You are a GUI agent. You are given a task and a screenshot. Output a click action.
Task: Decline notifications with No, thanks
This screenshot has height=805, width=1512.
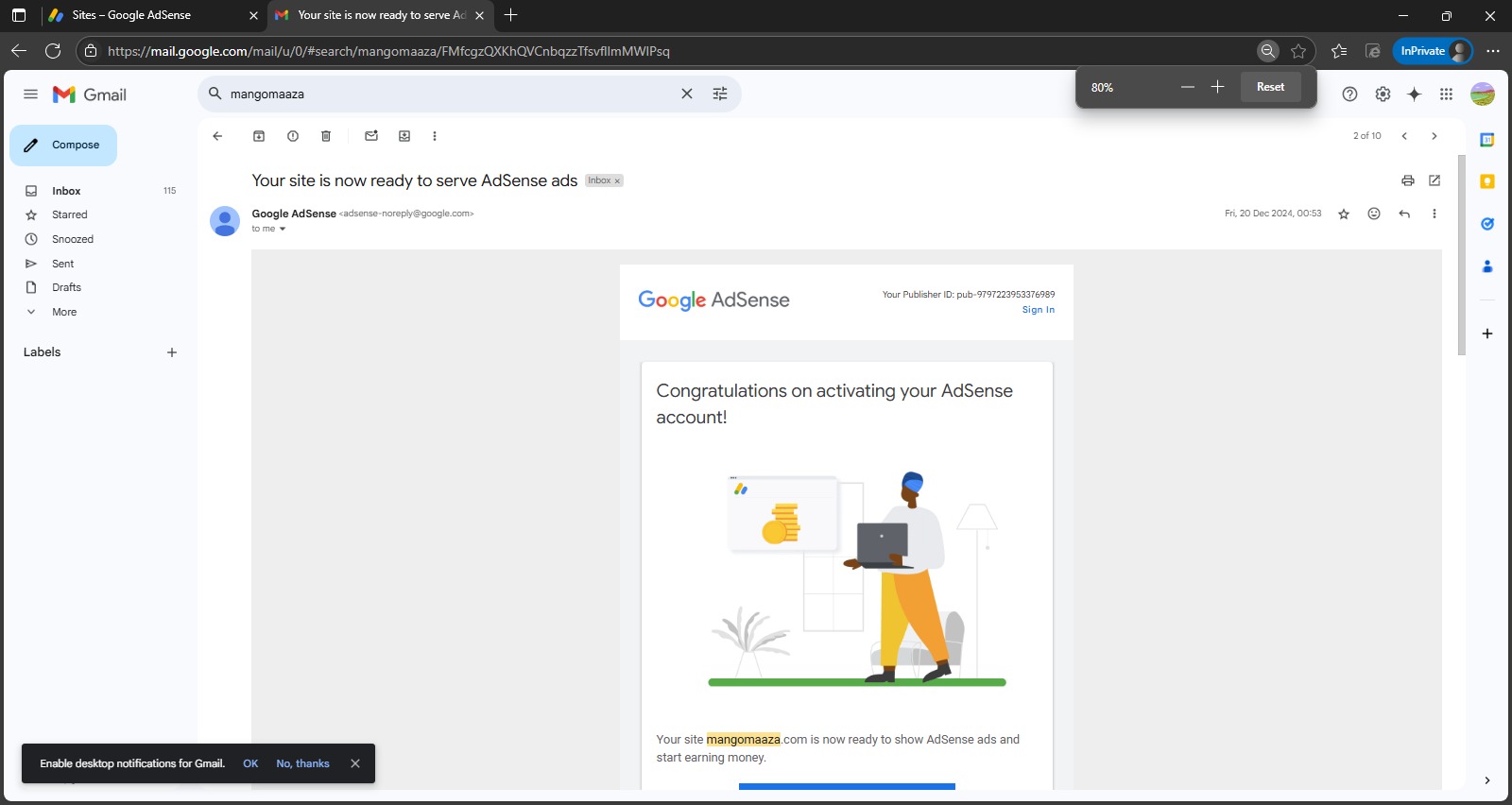[303, 763]
